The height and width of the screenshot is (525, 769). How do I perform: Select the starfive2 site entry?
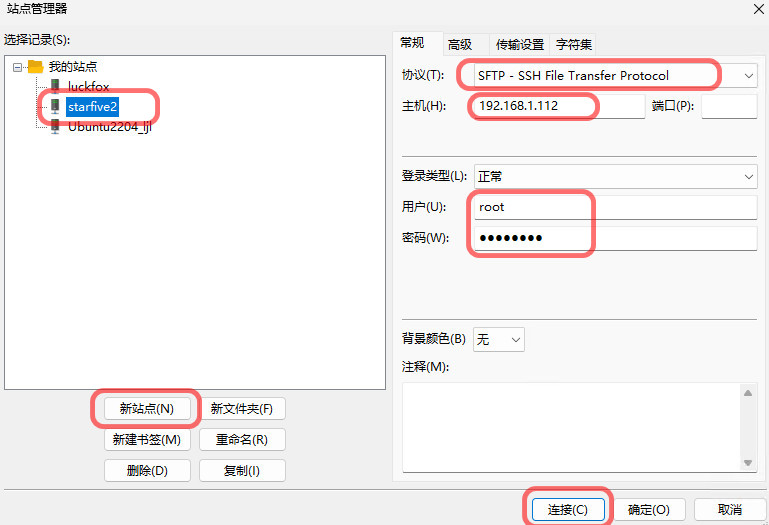(x=92, y=106)
